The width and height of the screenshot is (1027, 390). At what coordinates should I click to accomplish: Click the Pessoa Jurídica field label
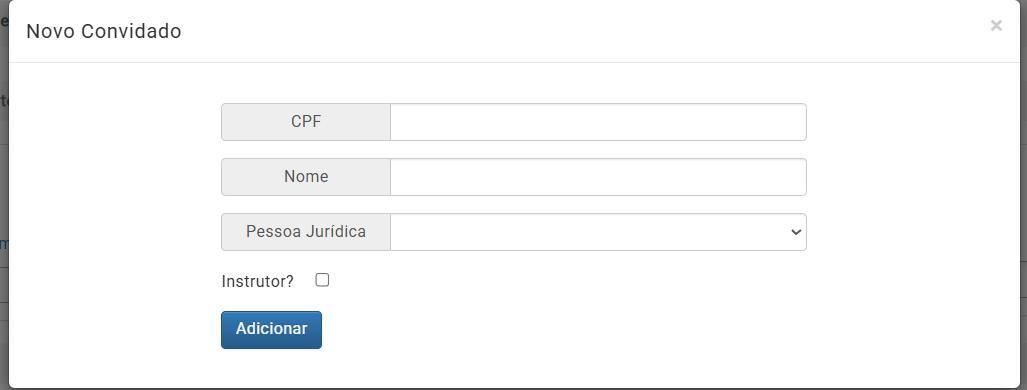tap(306, 232)
